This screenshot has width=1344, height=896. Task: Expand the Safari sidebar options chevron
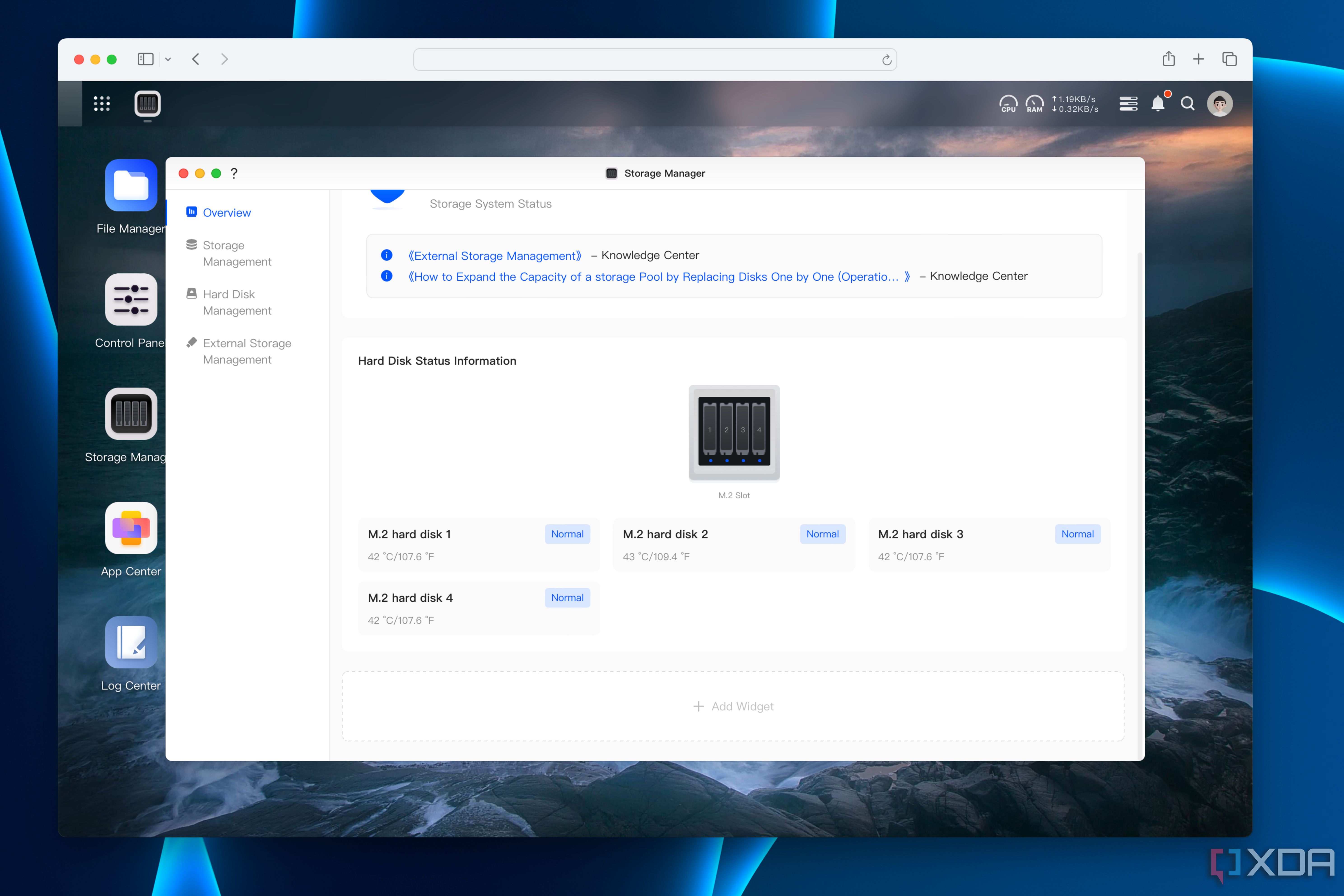click(x=168, y=59)
